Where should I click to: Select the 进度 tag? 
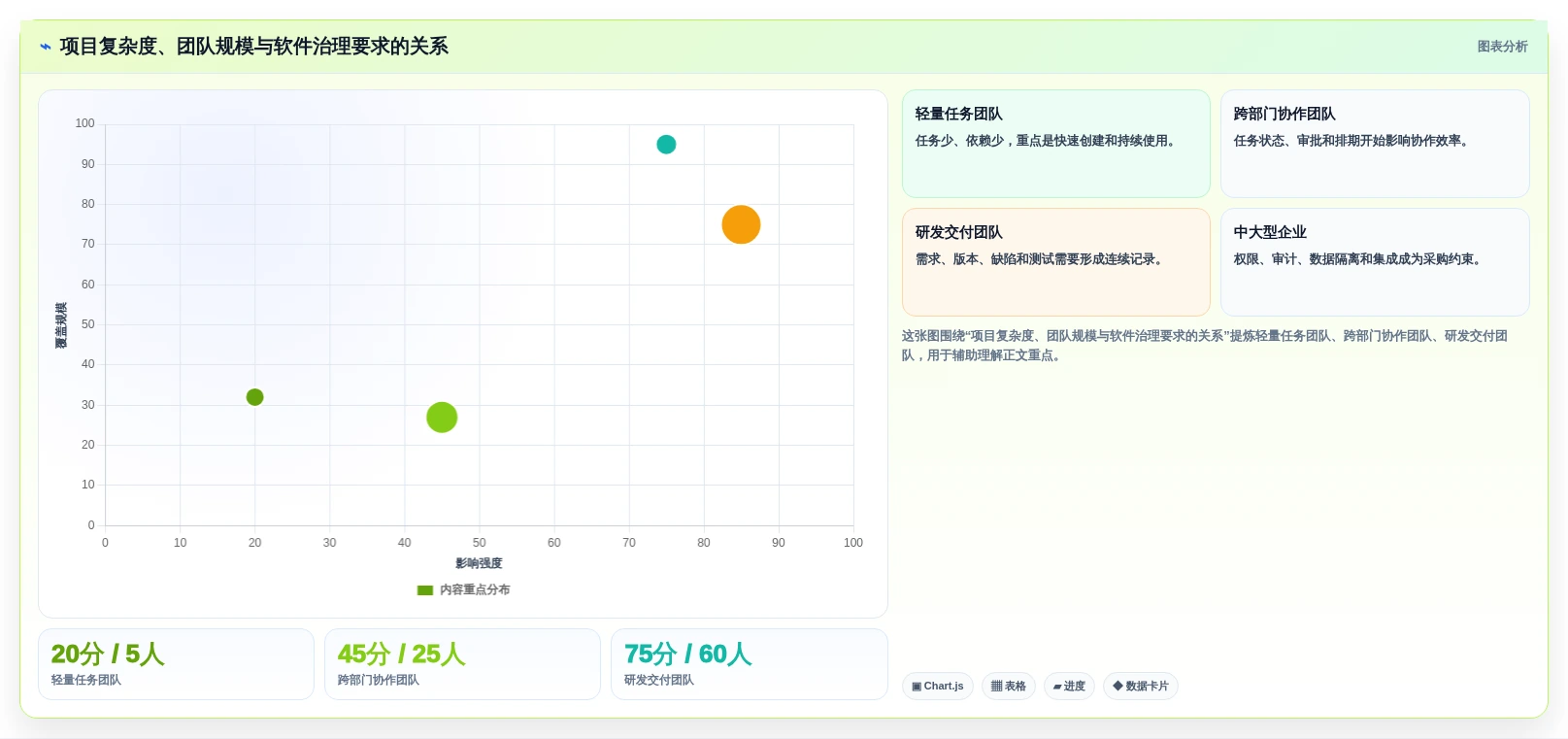tap(1069, 687)
